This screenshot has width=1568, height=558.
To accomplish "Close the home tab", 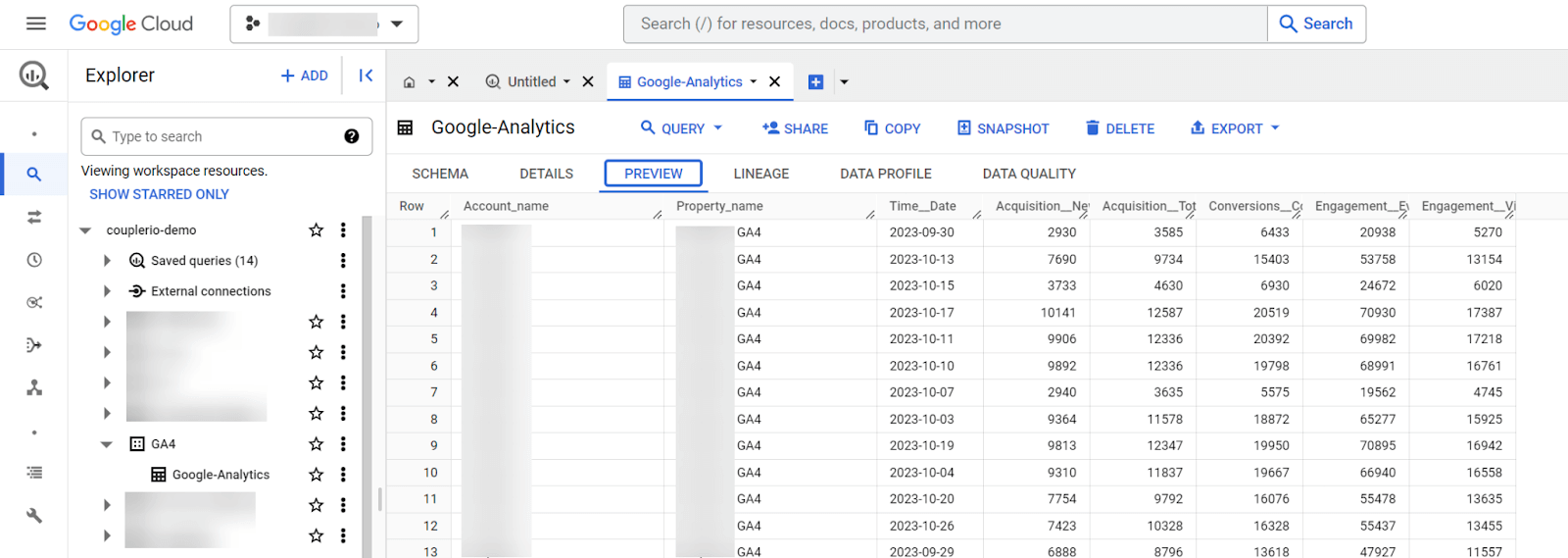I will coord(453,82).
